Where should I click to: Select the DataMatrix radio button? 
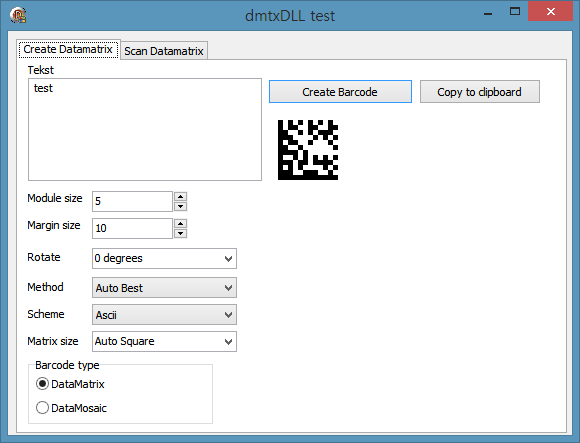click(x=42, y=384)
